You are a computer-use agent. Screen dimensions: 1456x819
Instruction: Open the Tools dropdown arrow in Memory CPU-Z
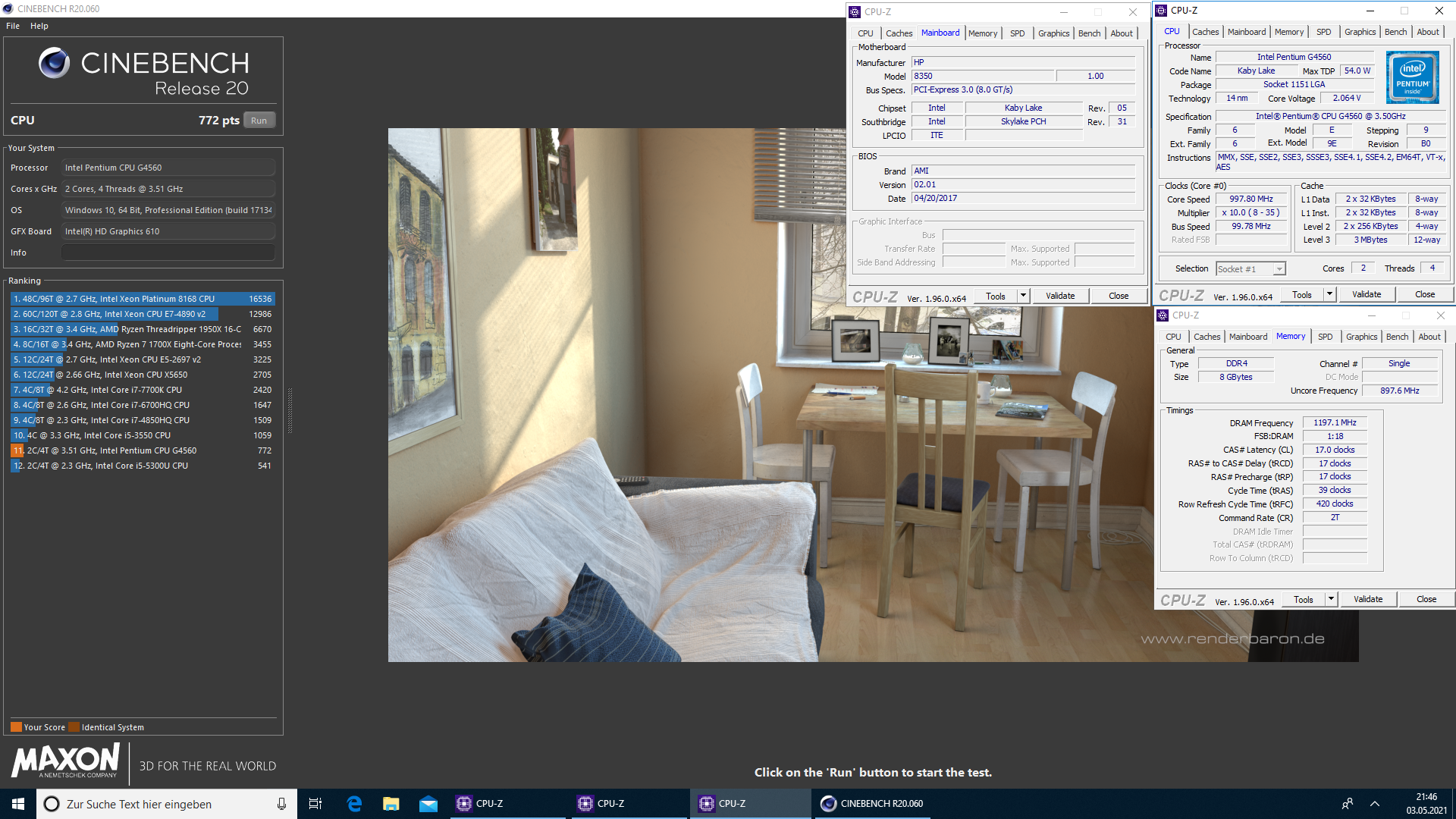pyautogui.click(x=1331, y=599)
